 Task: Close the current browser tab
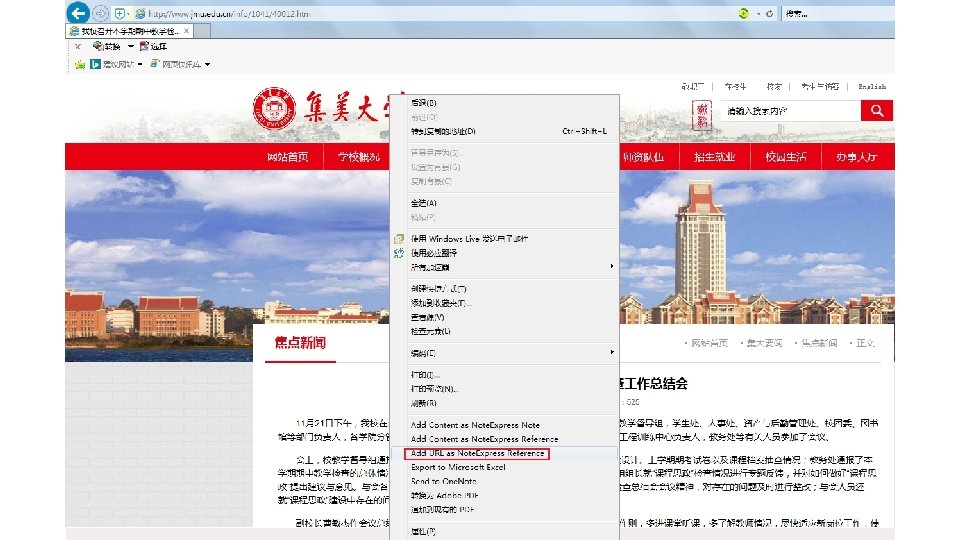(187, 30)
